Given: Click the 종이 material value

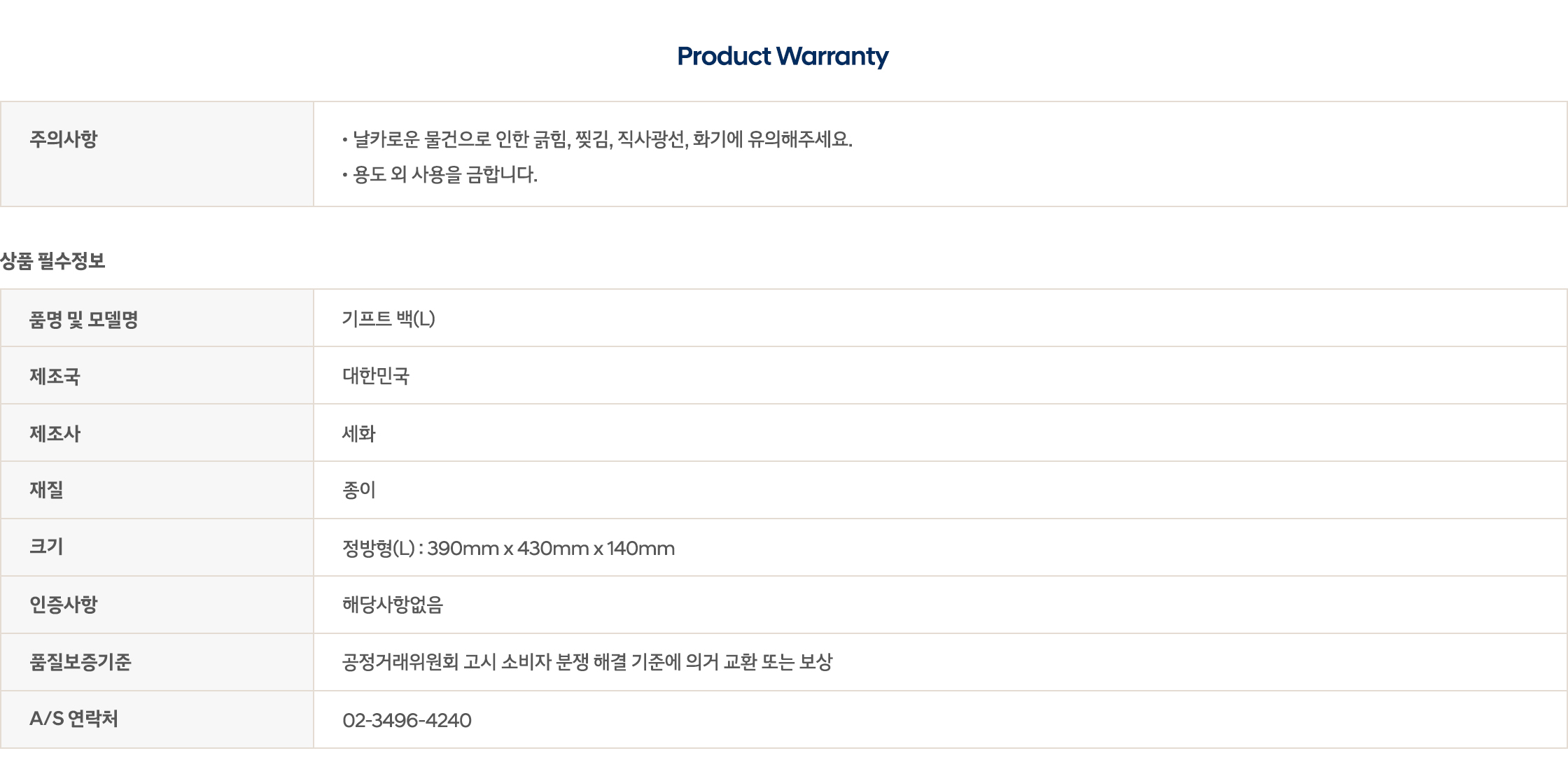Looking at the screenshot, I should tap(358, 490).
